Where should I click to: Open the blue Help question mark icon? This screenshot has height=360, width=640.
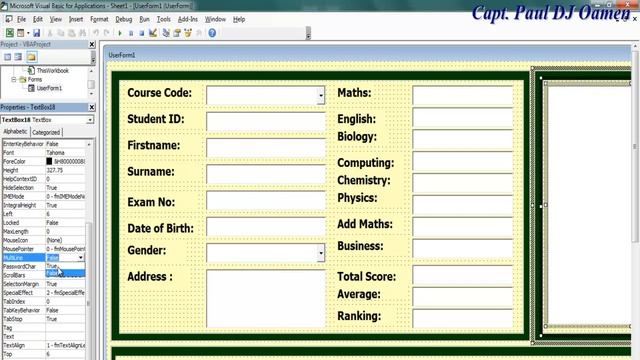(x=212, y=33)
